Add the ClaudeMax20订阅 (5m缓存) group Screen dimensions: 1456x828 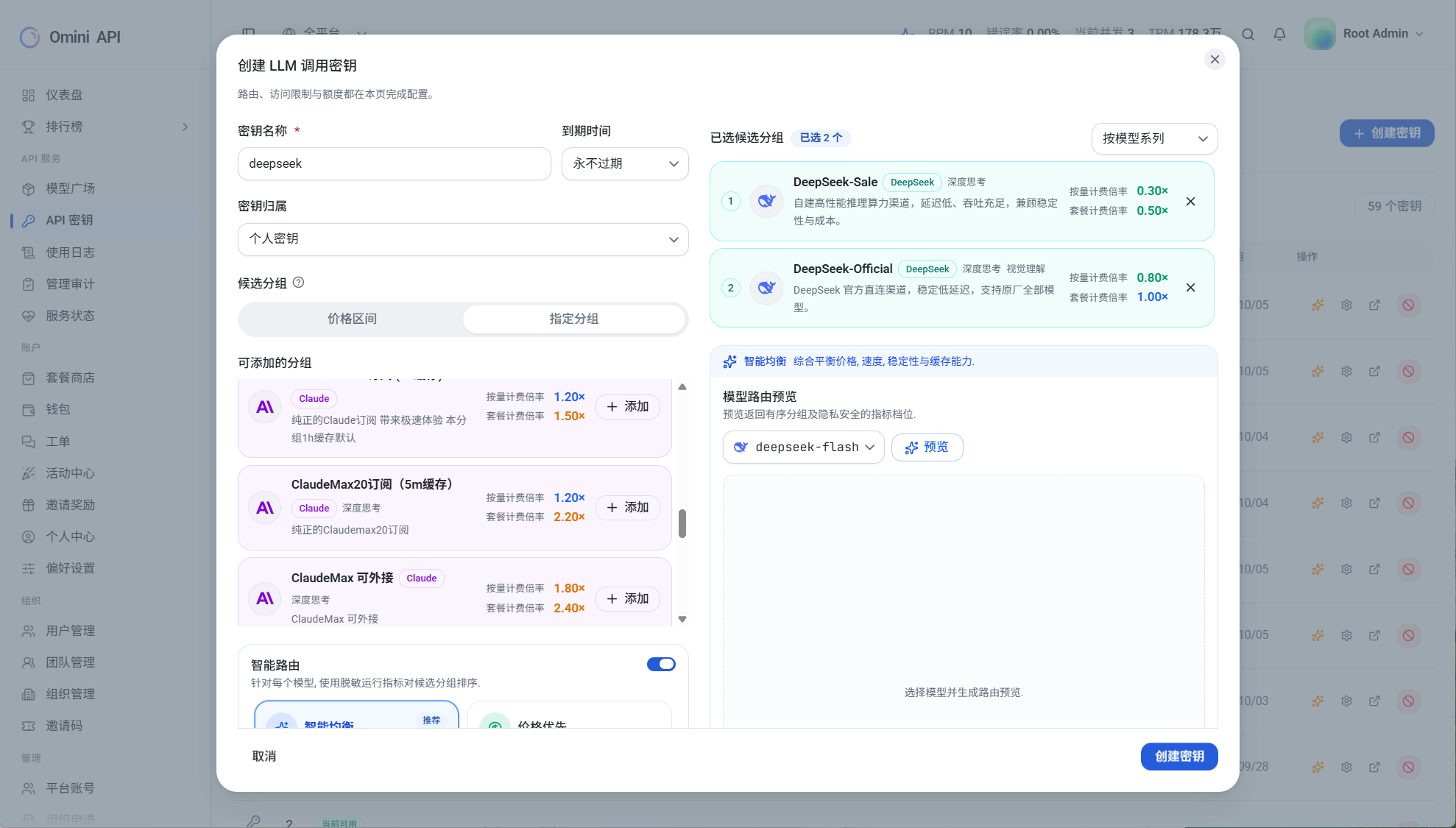pyautogui.click(x=627, y=508)
